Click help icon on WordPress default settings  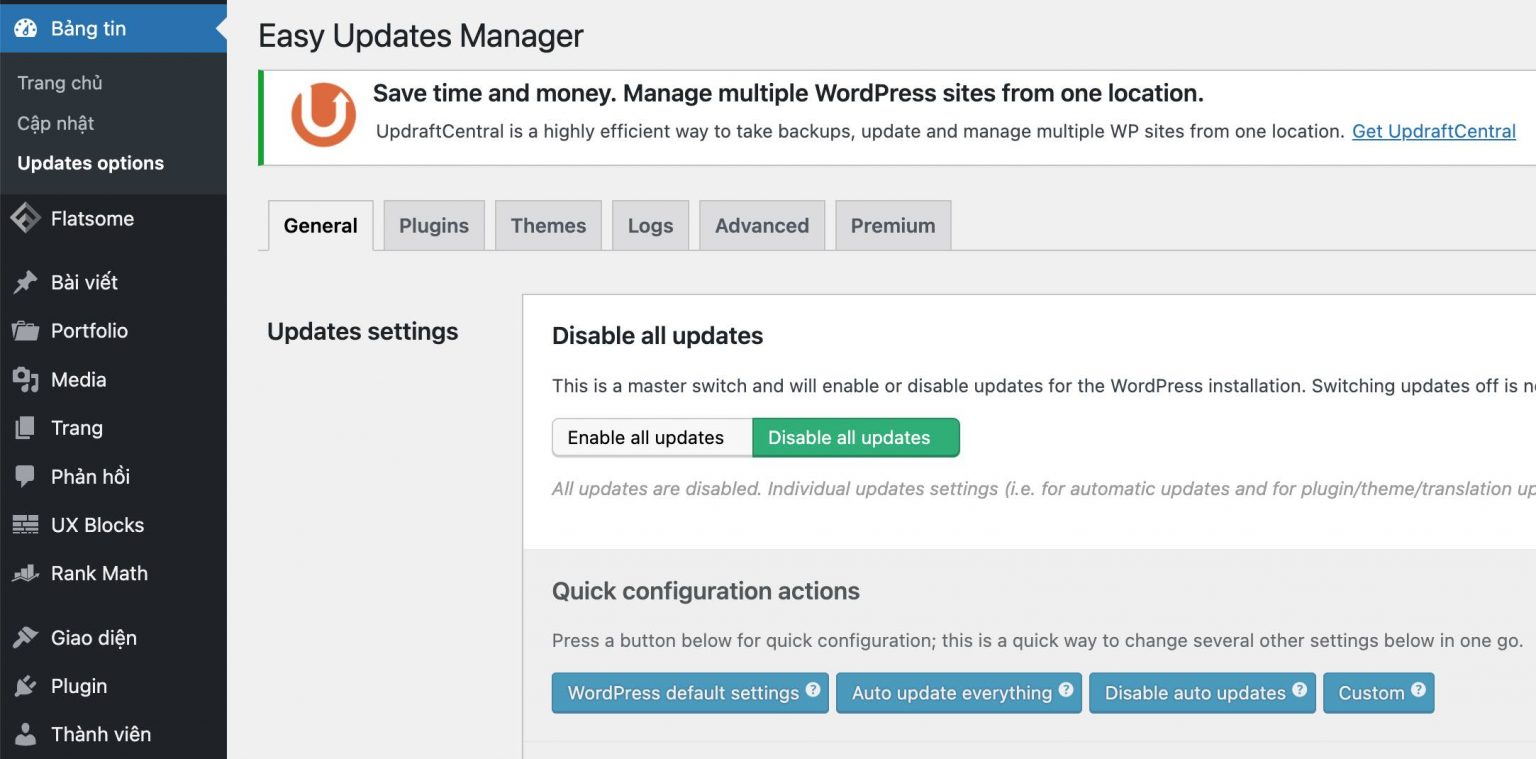point(813,690)
